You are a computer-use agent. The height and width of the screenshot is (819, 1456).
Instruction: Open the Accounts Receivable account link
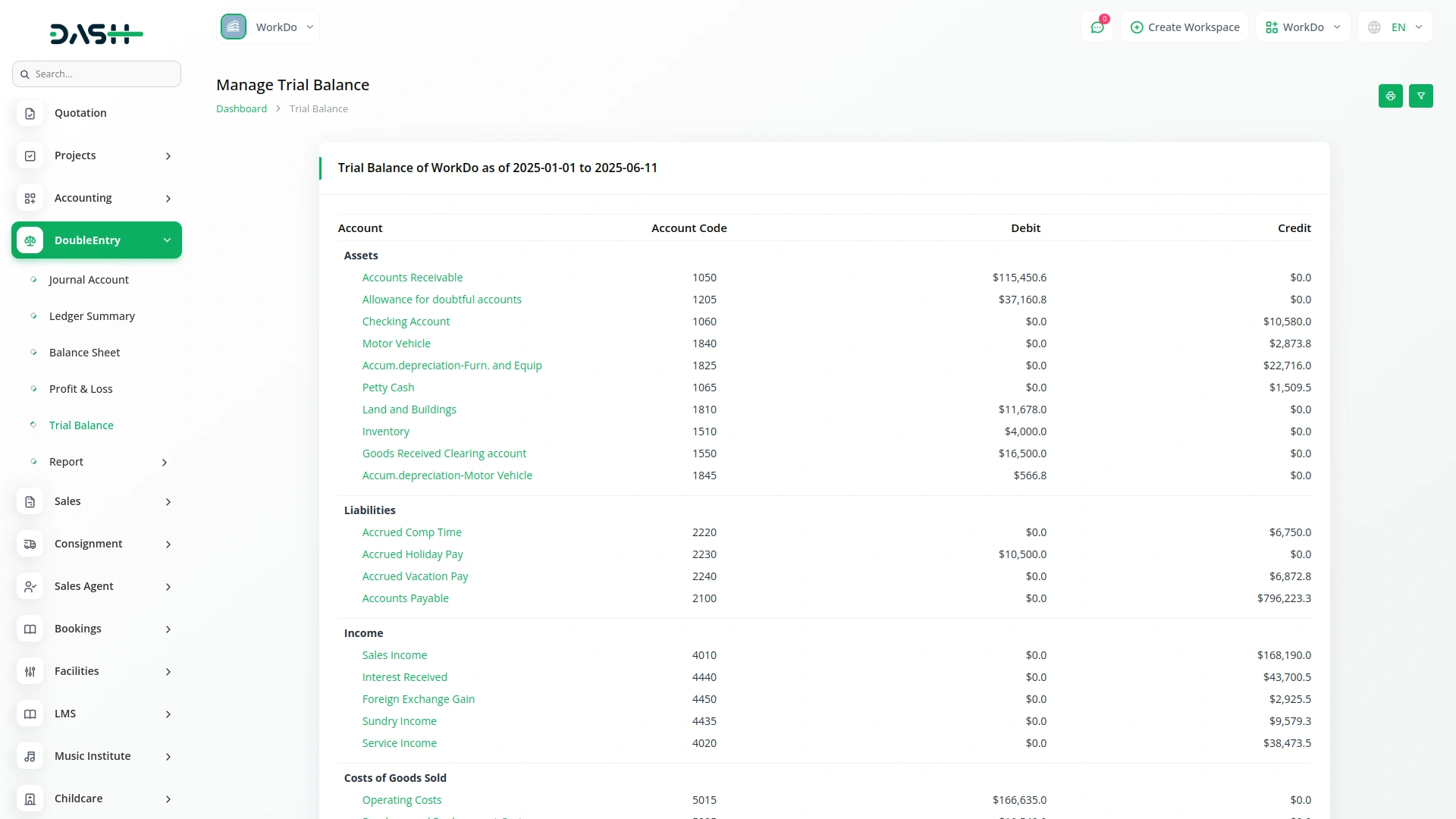click(412, 278)
